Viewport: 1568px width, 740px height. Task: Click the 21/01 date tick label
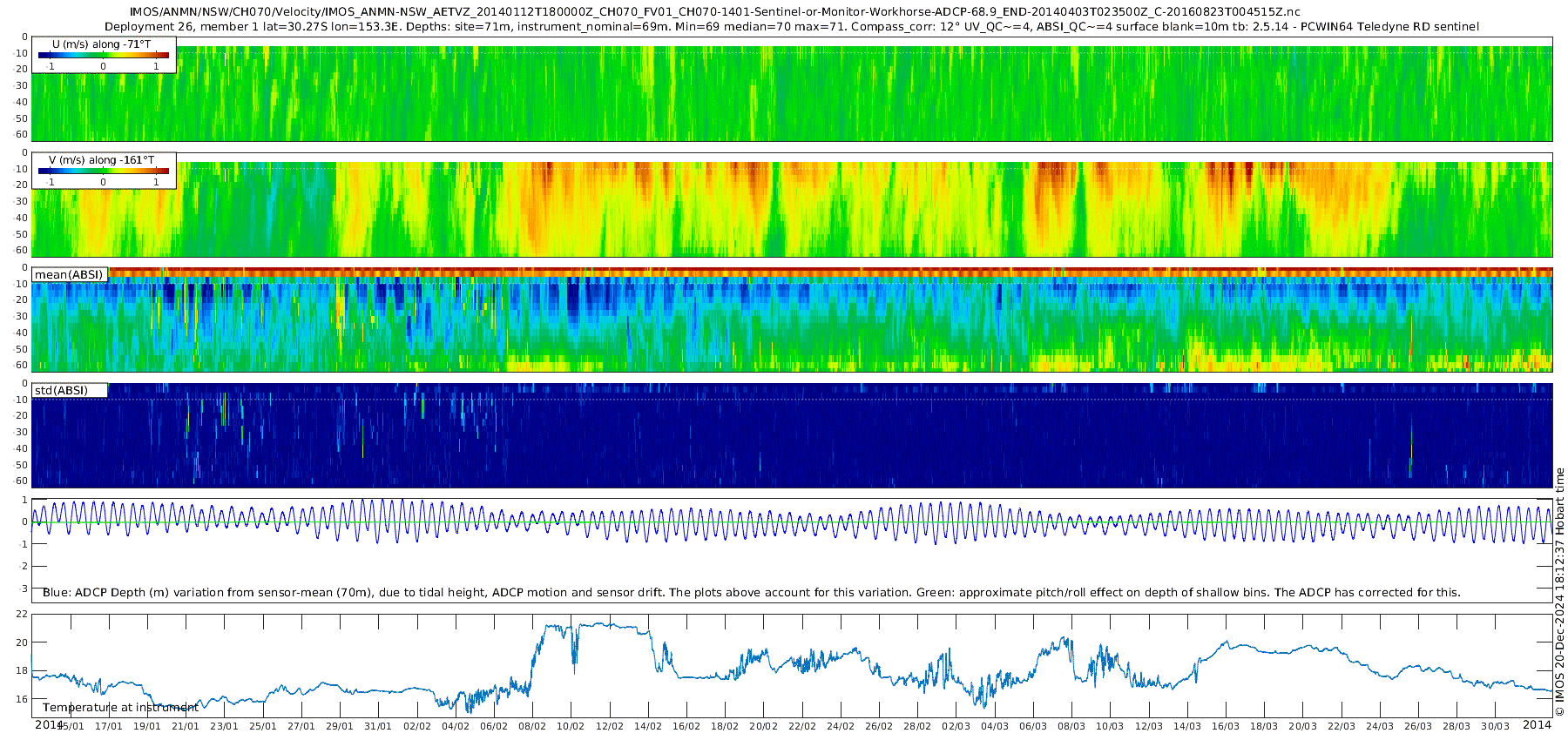point(186,726)
